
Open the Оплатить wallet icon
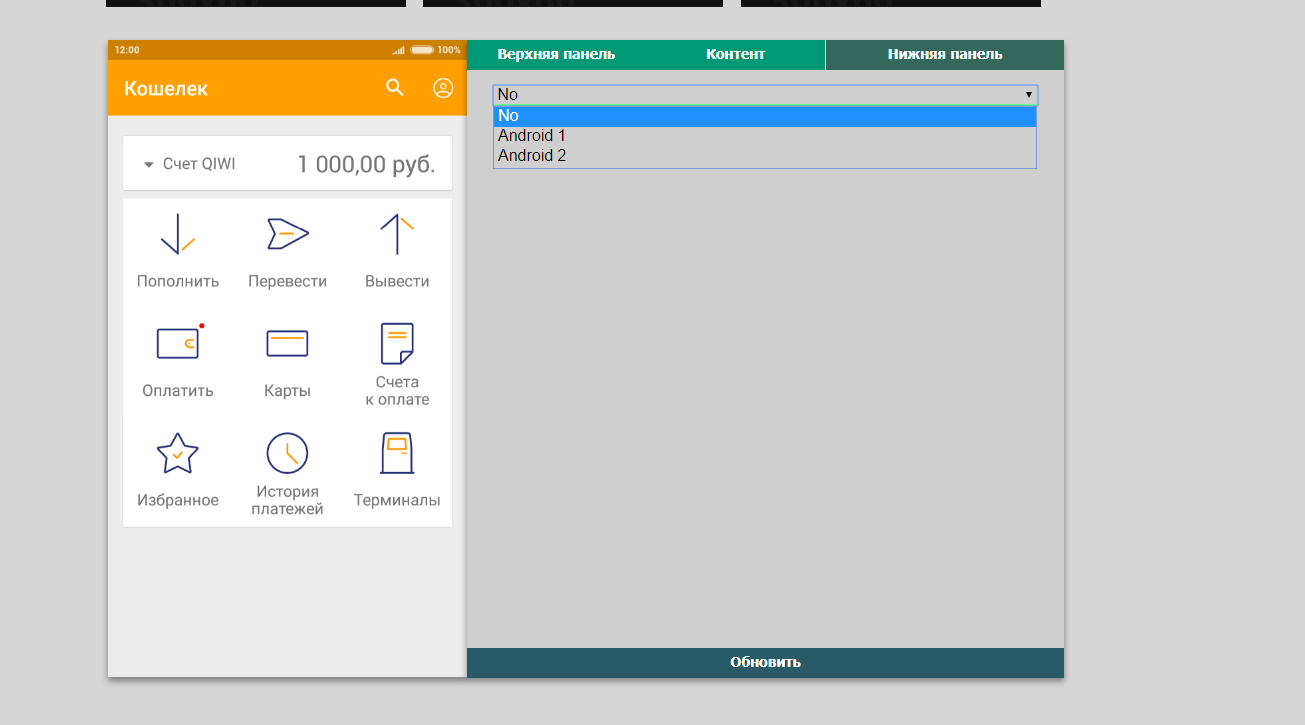click(177, 343)
